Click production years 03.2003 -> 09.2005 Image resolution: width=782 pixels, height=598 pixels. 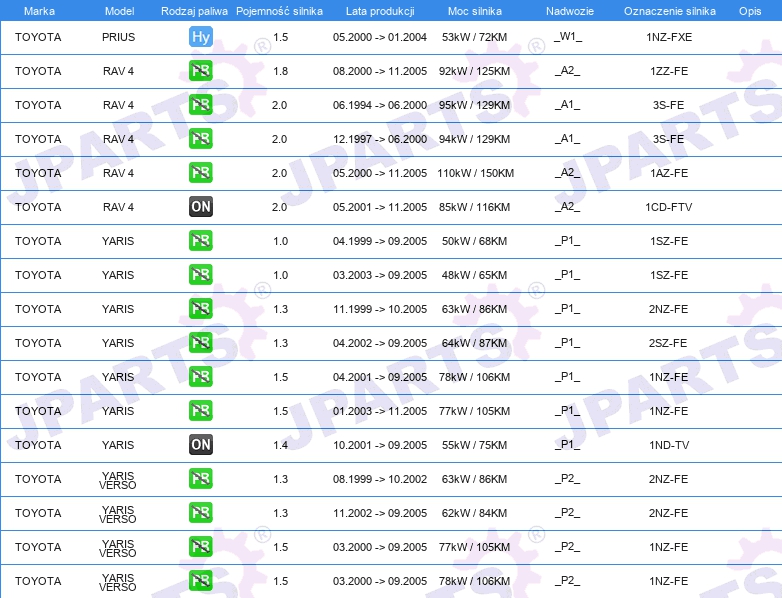click(380, 275)
